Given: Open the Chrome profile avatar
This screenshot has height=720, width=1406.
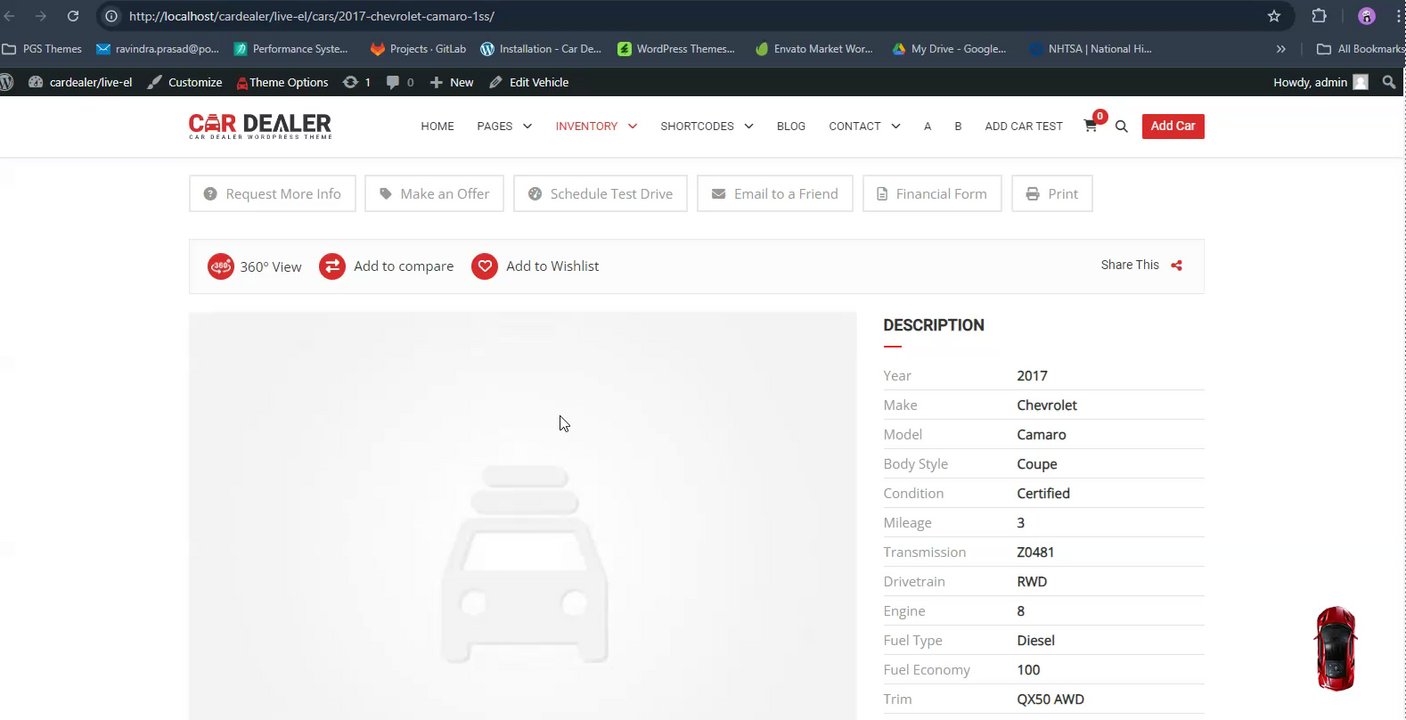Looking at the screenshot, I should 1366,16.
